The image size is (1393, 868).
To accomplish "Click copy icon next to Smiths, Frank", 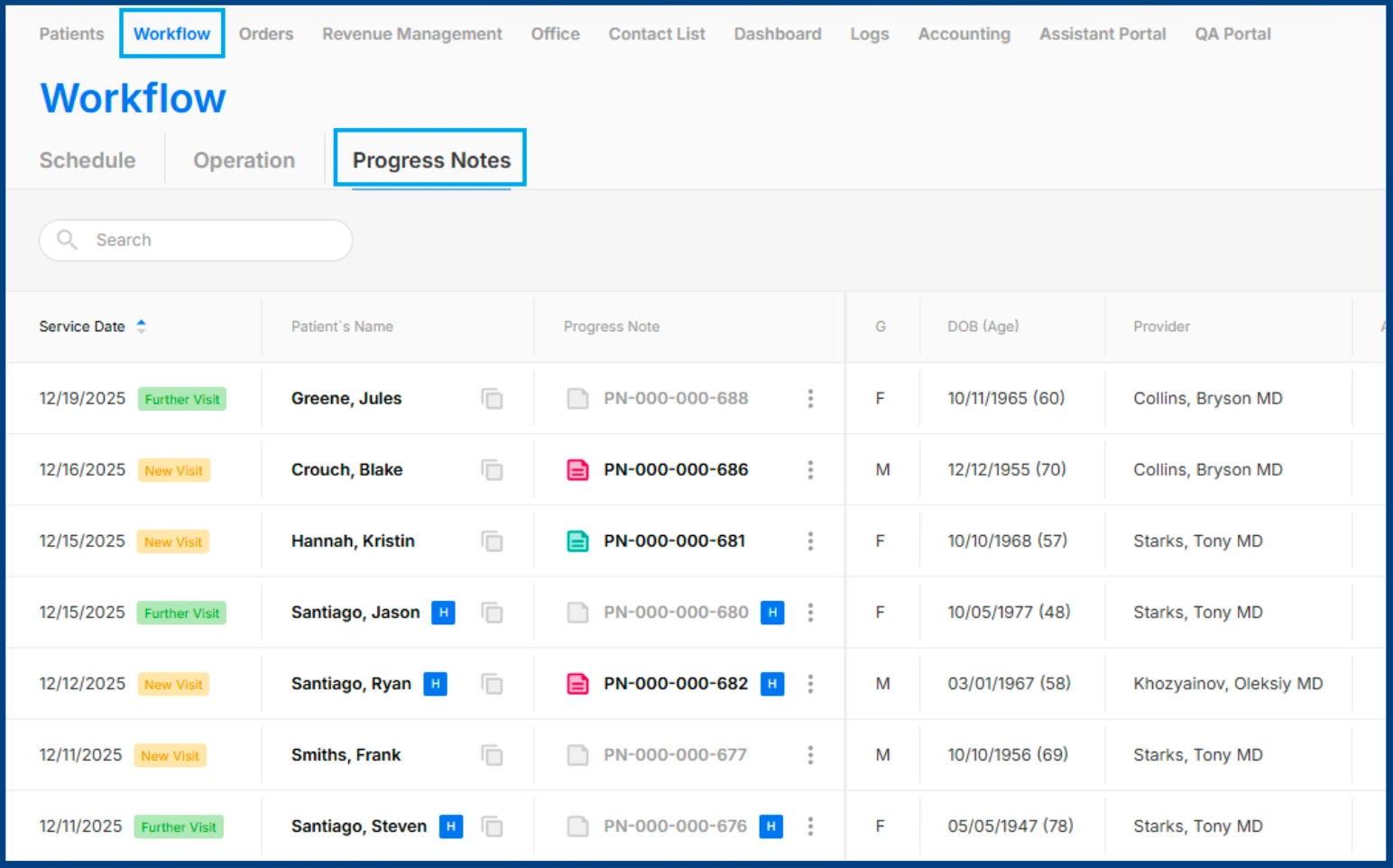I will point(492,755).
